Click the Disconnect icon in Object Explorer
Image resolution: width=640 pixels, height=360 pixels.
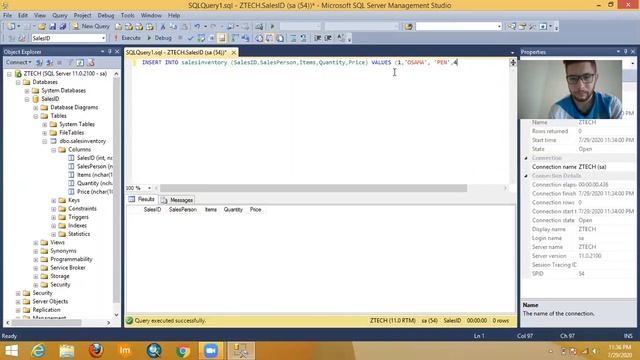click(49, 62)
